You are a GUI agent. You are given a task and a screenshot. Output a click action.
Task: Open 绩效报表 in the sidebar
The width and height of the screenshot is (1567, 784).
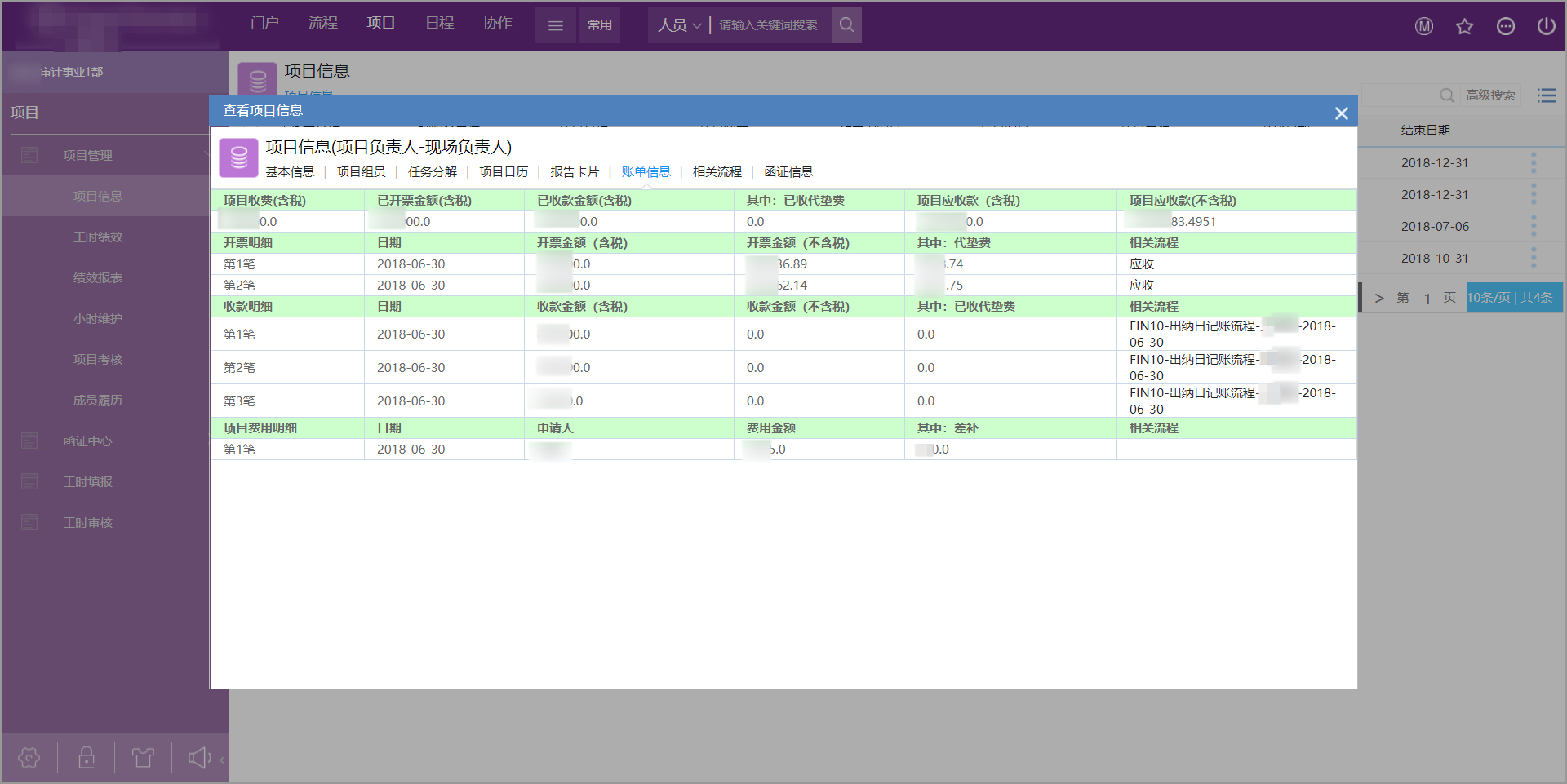point(98,277)
